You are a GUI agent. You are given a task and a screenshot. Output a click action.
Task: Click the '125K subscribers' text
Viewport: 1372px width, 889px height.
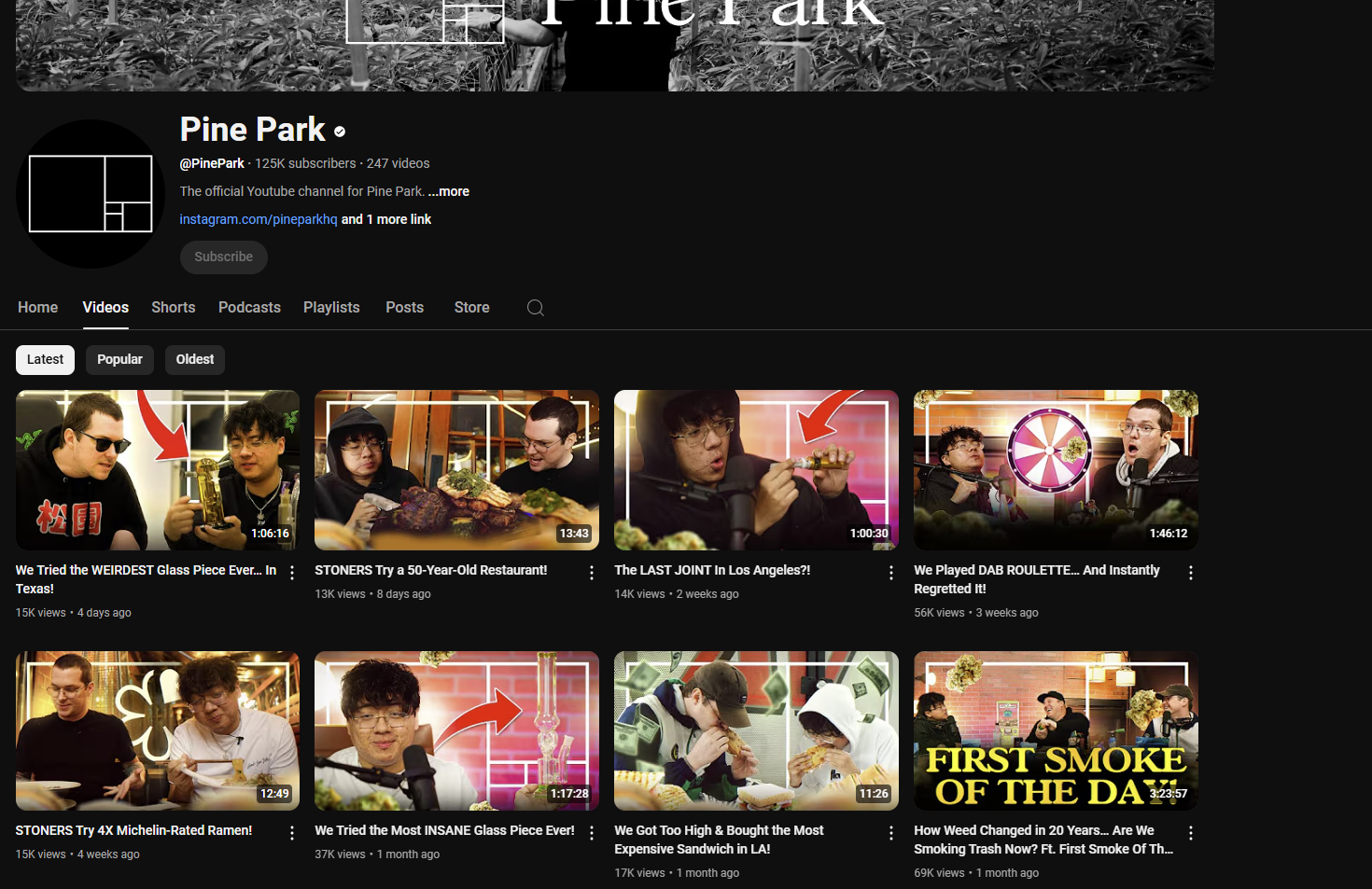coord(305,163)
